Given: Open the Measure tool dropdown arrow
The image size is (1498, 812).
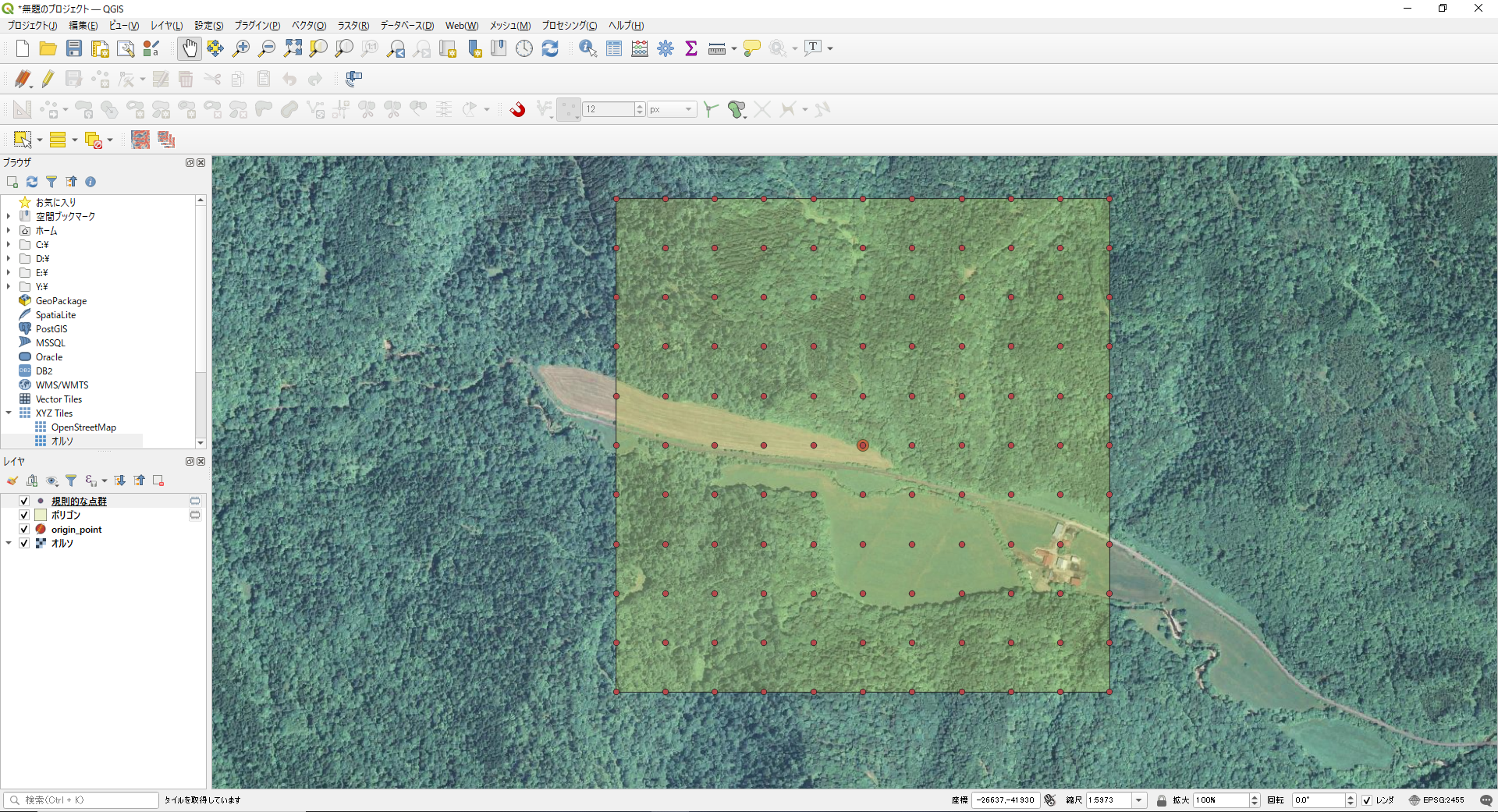Looking at the screenshot, I should click(734, 48).
